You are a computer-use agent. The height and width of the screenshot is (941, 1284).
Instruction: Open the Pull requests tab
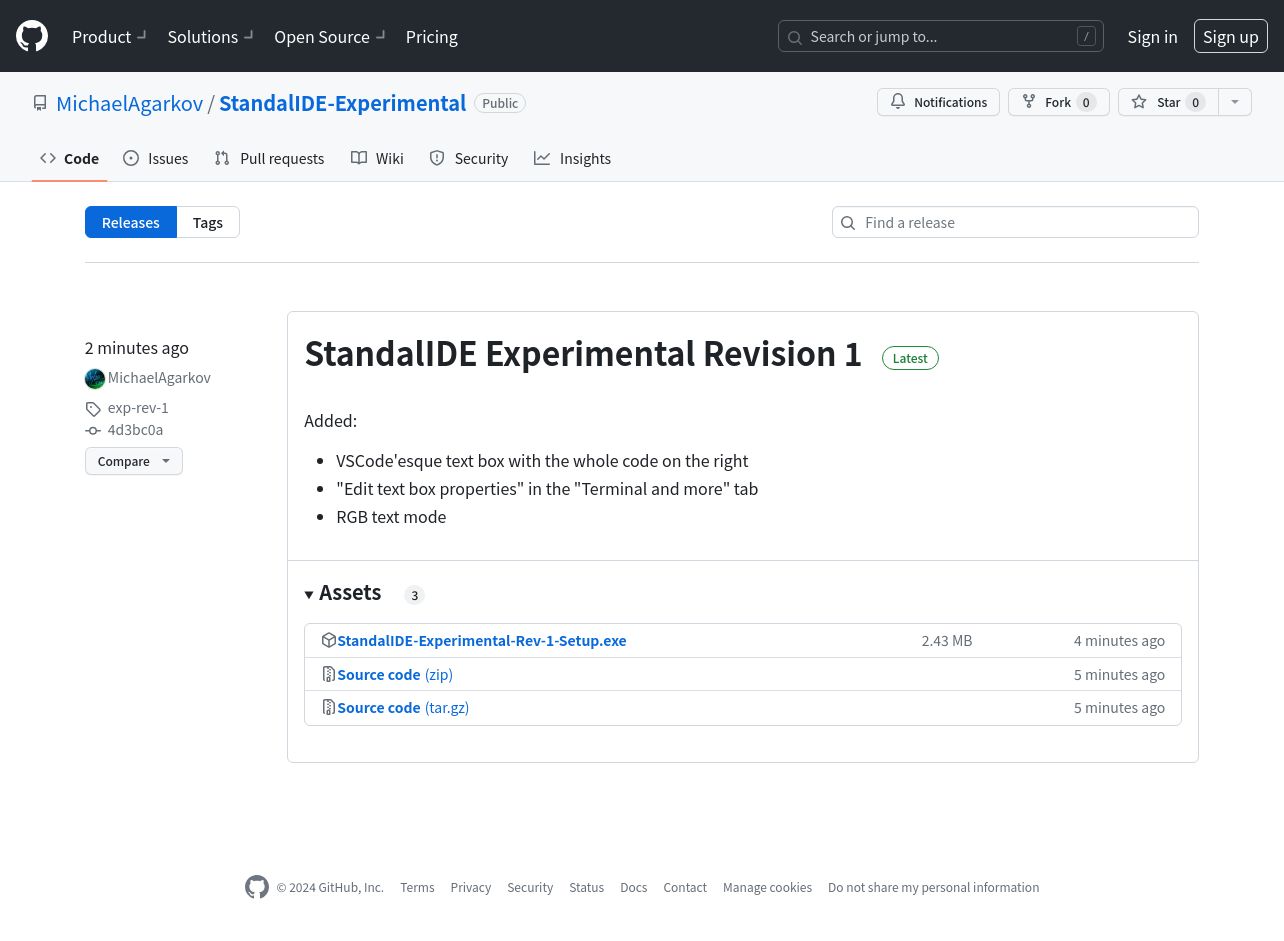(x=269, y=158)
